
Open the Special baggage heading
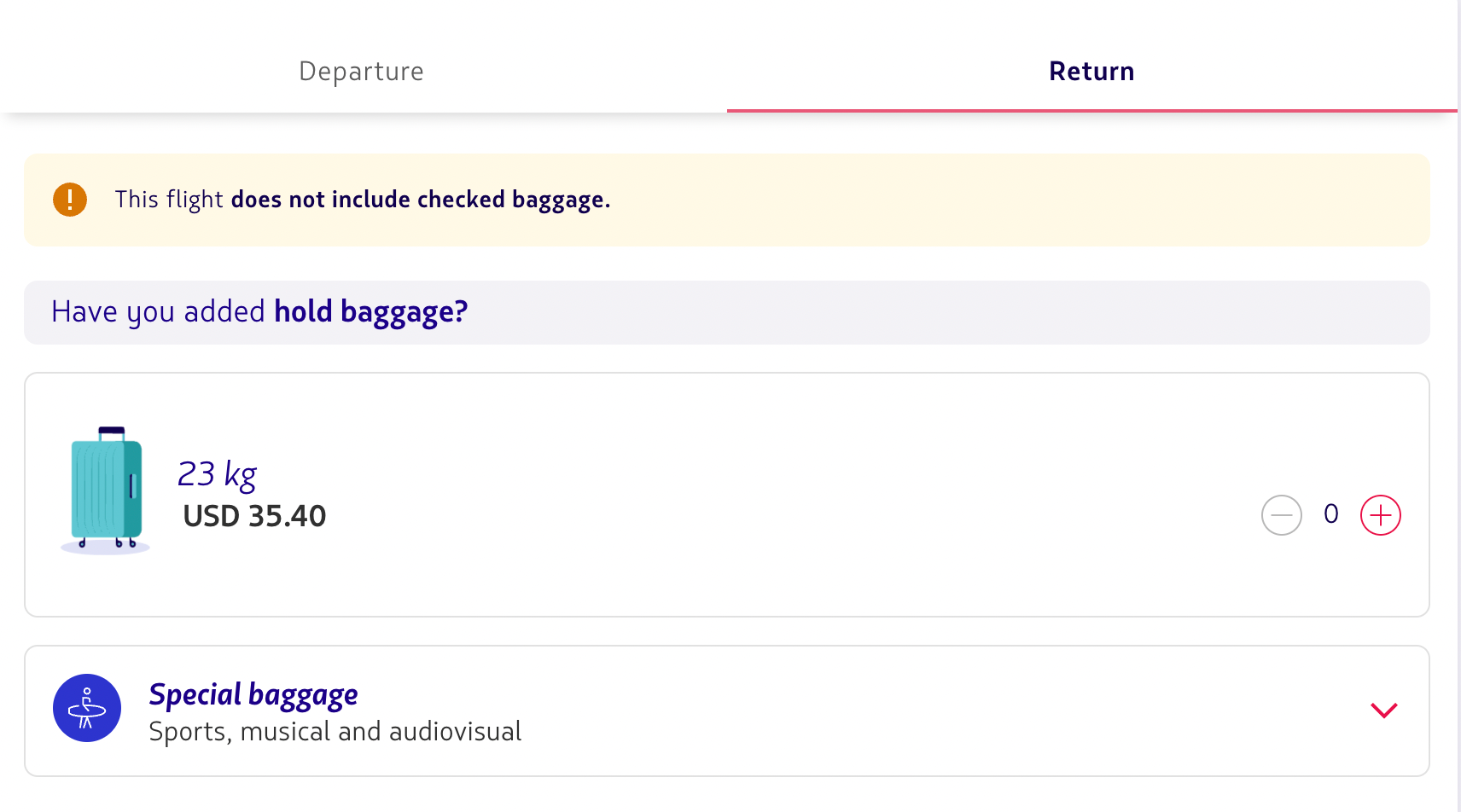click(253, 694)
